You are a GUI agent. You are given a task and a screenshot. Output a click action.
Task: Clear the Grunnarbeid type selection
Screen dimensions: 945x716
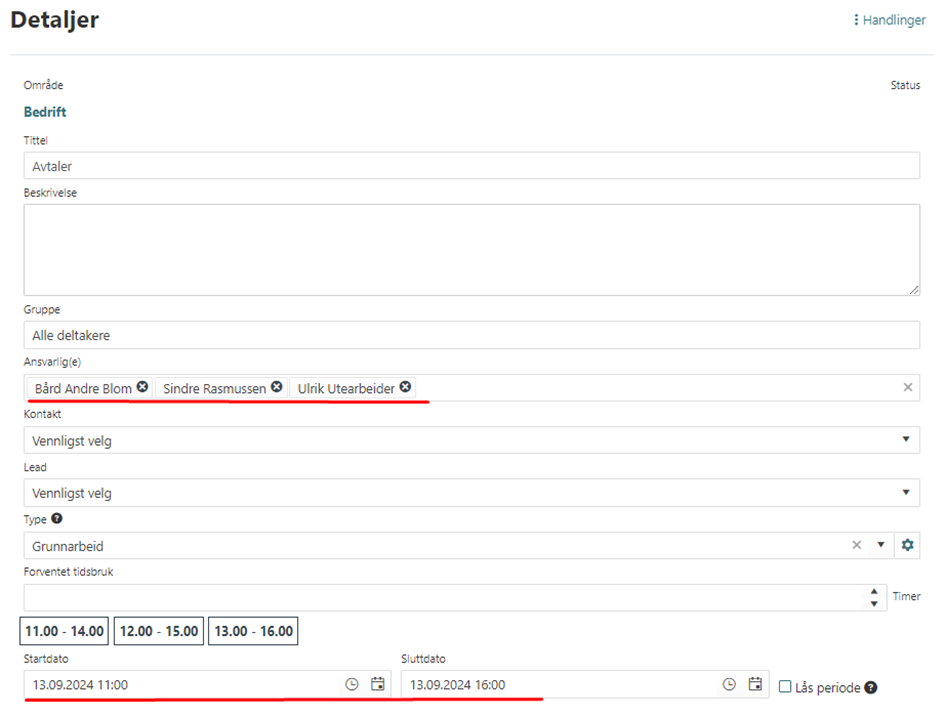pyautogui.click(x=856, y=545)
